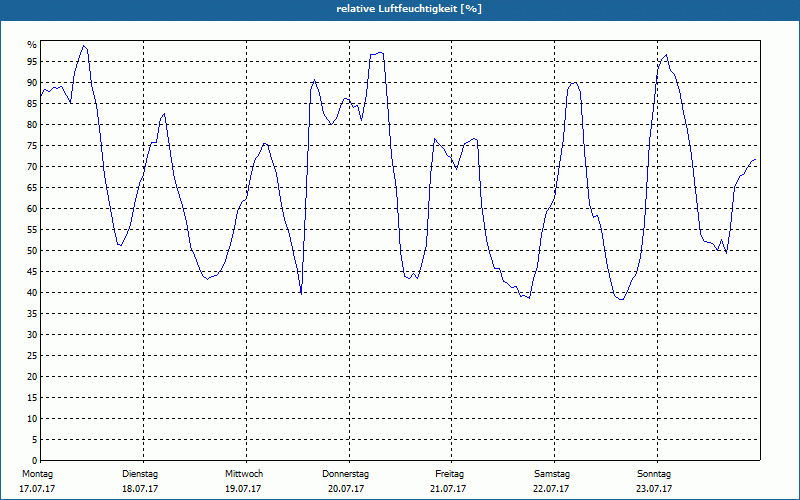800x500 pixels.
Task: Click the y-axis value 65
Action: 32,188
